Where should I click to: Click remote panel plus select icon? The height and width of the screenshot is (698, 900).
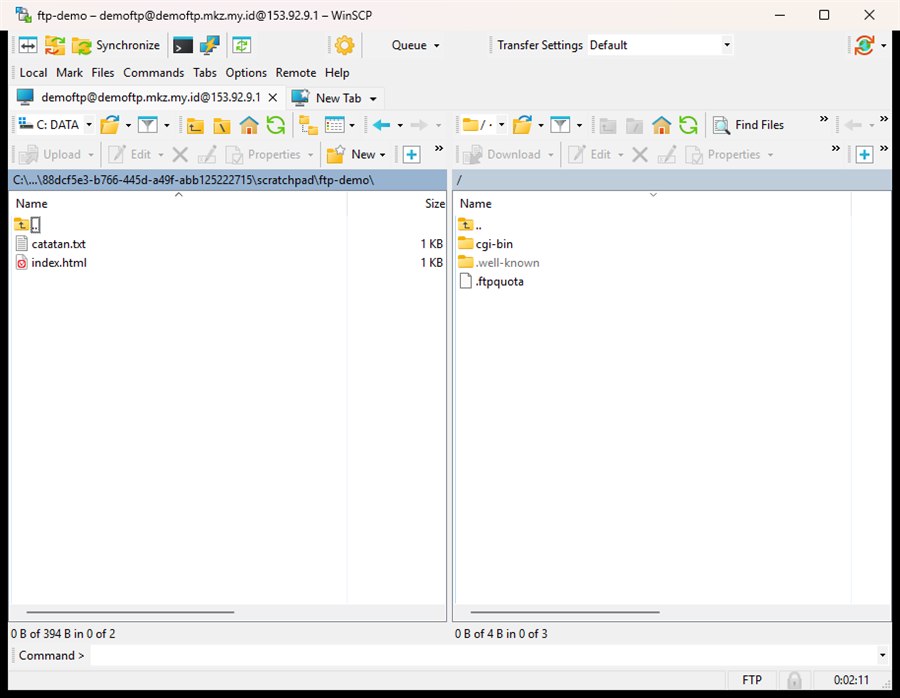(864, 154)
